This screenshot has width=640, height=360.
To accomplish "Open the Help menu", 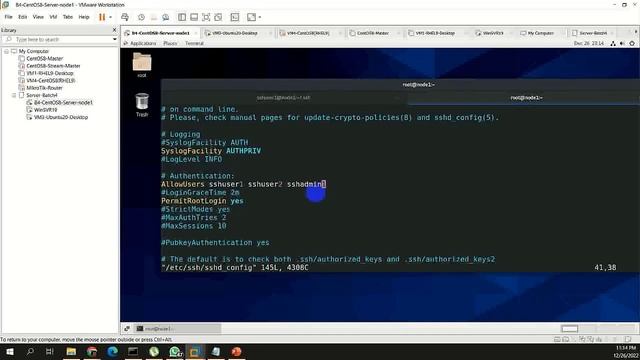I will [84, 17].
